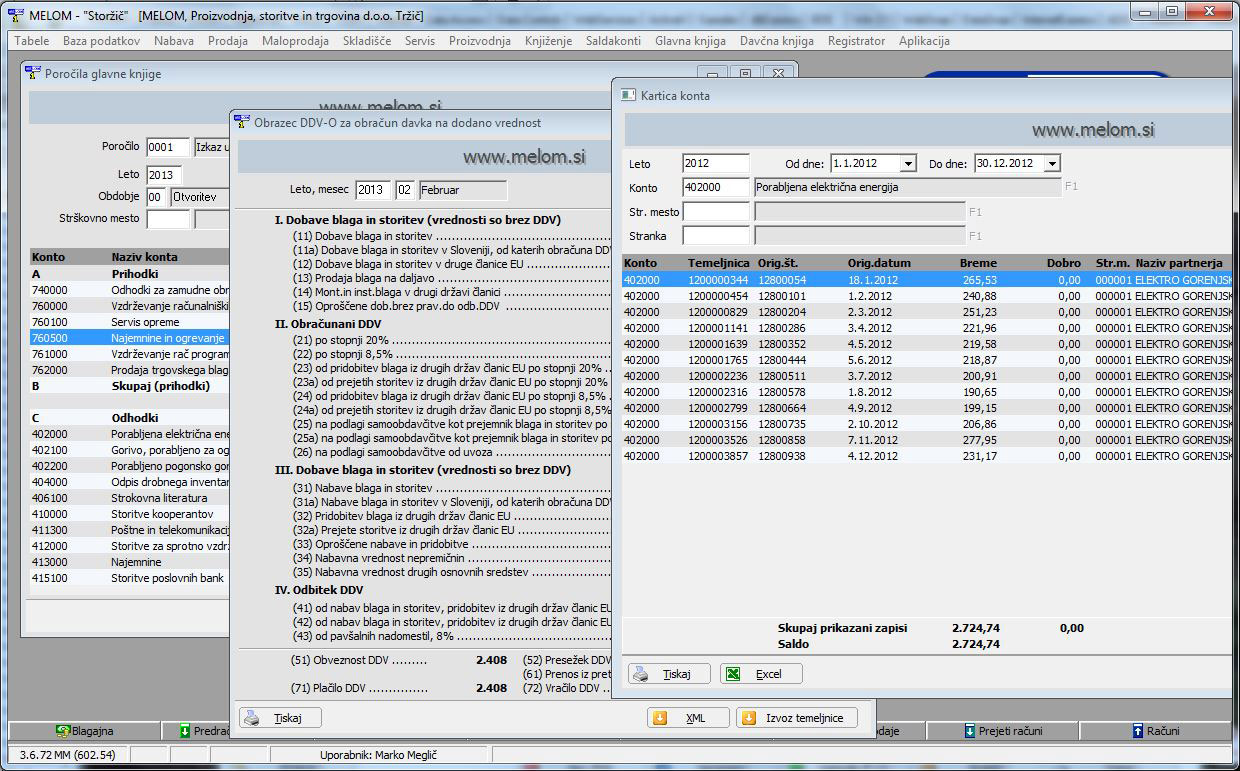Print the Kartica konta with Tiskaj

pyautogui.click(x=668, y=674)
